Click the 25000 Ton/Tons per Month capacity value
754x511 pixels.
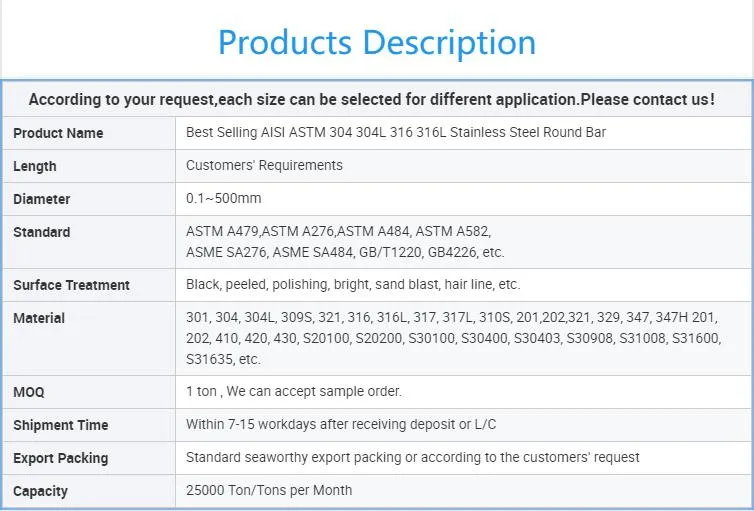pyautogui.click(x=269, y=490)
